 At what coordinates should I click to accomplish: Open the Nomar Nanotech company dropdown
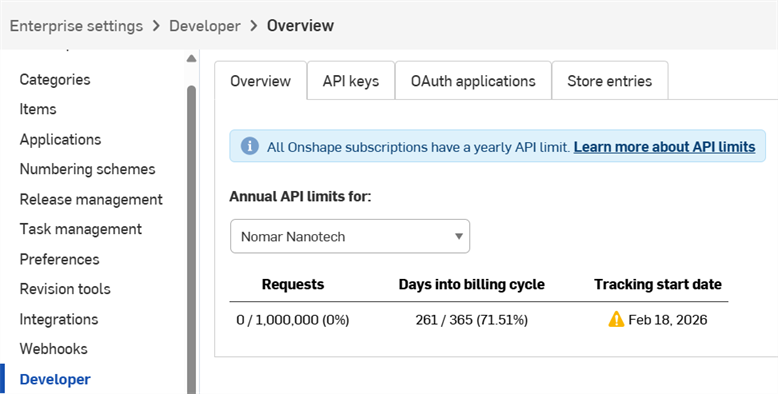350,236
